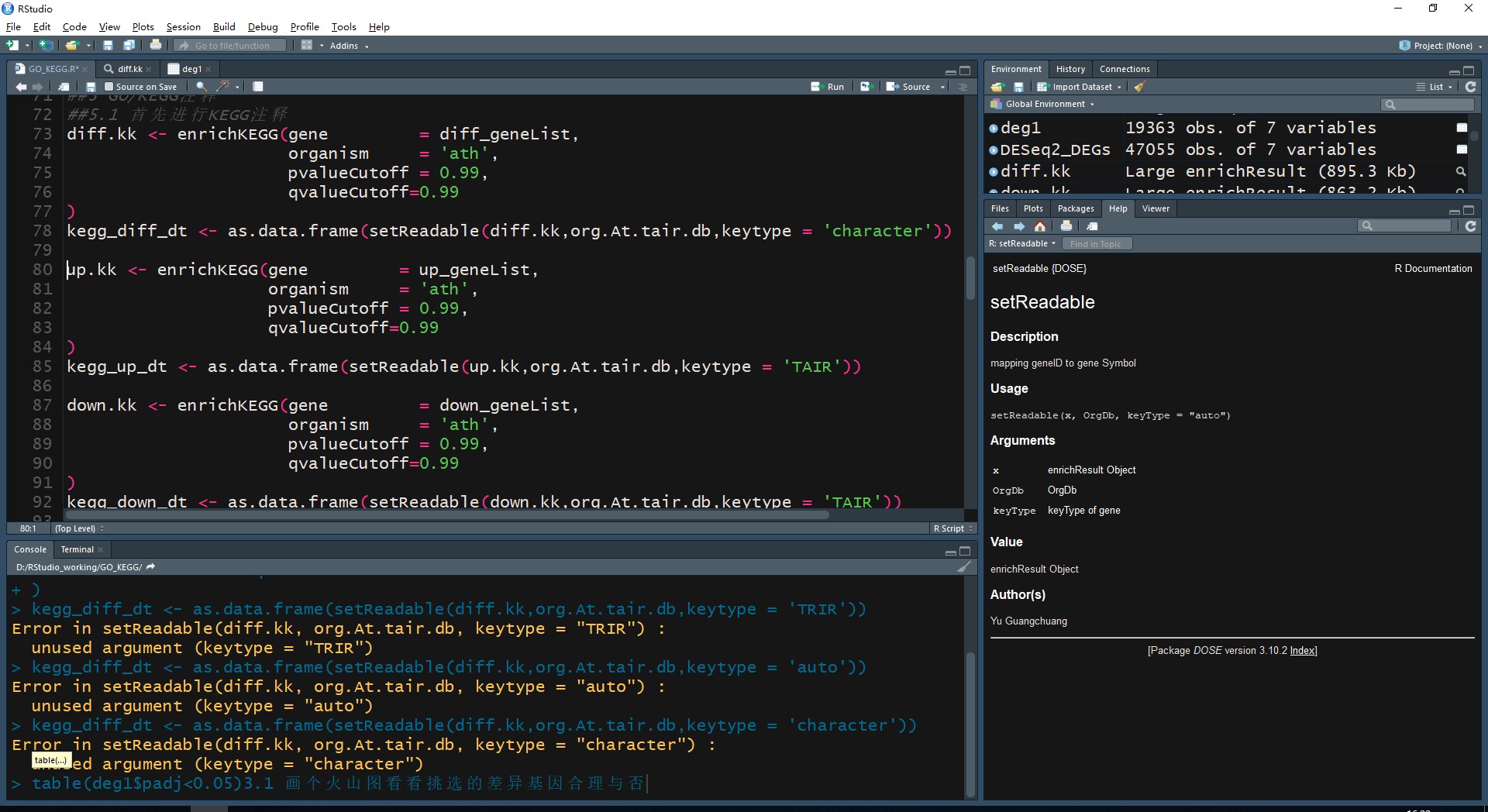View deg1 data table icon in Environment
1488x812 pixels.
coord(1462,128)
